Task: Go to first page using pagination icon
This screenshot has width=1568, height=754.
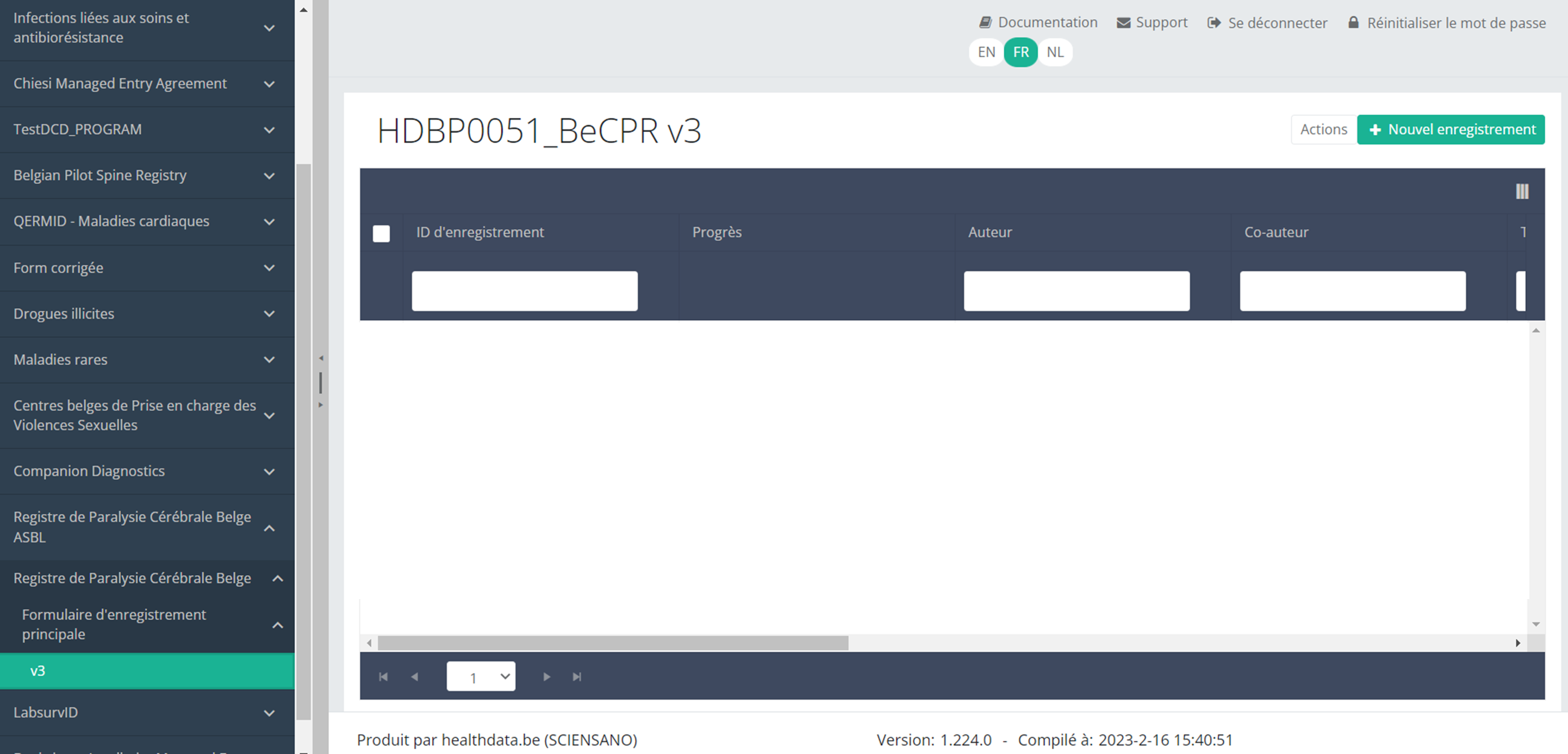Action: 383,677
